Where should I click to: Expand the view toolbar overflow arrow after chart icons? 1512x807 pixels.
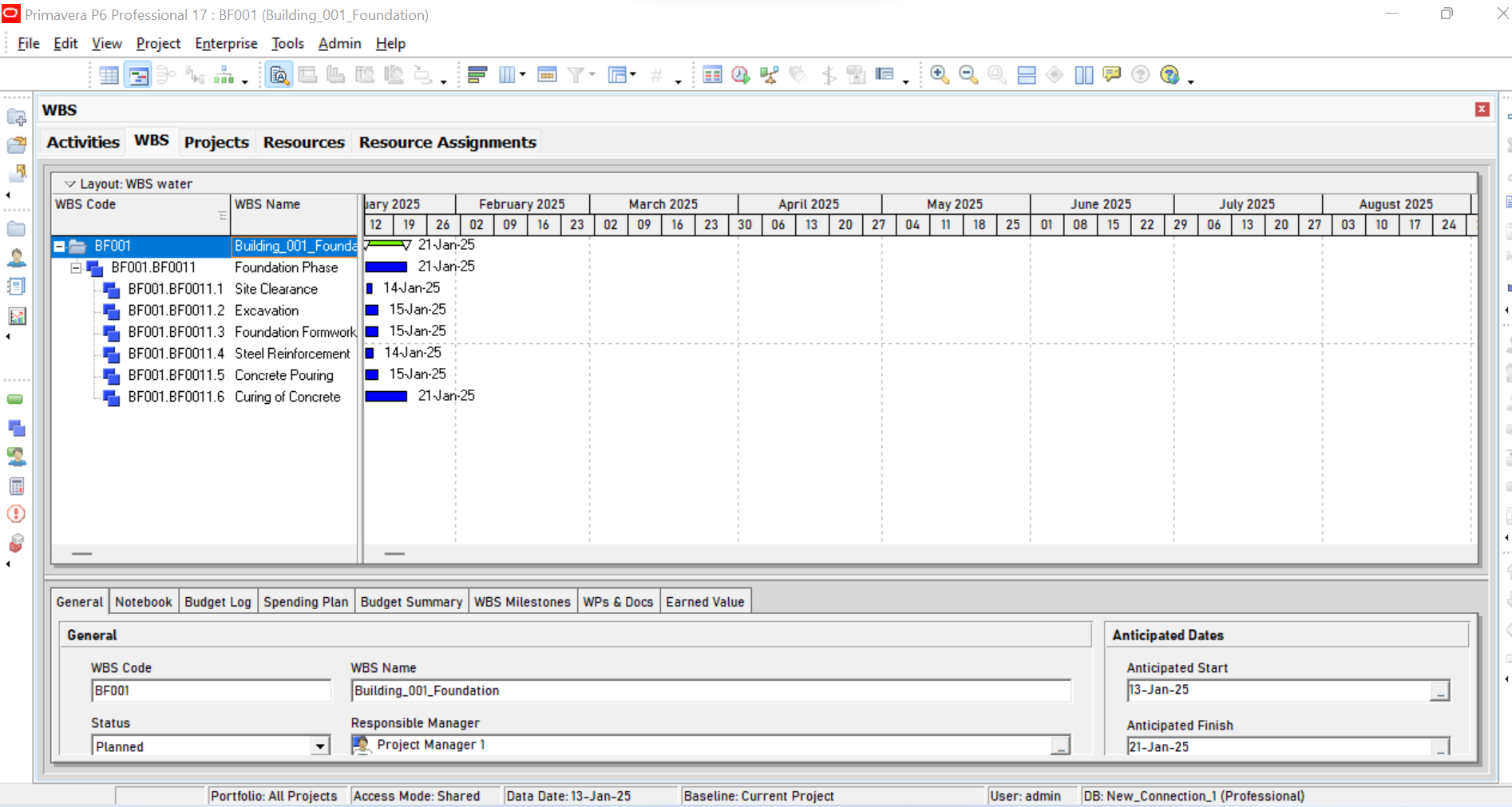(245, 81)
